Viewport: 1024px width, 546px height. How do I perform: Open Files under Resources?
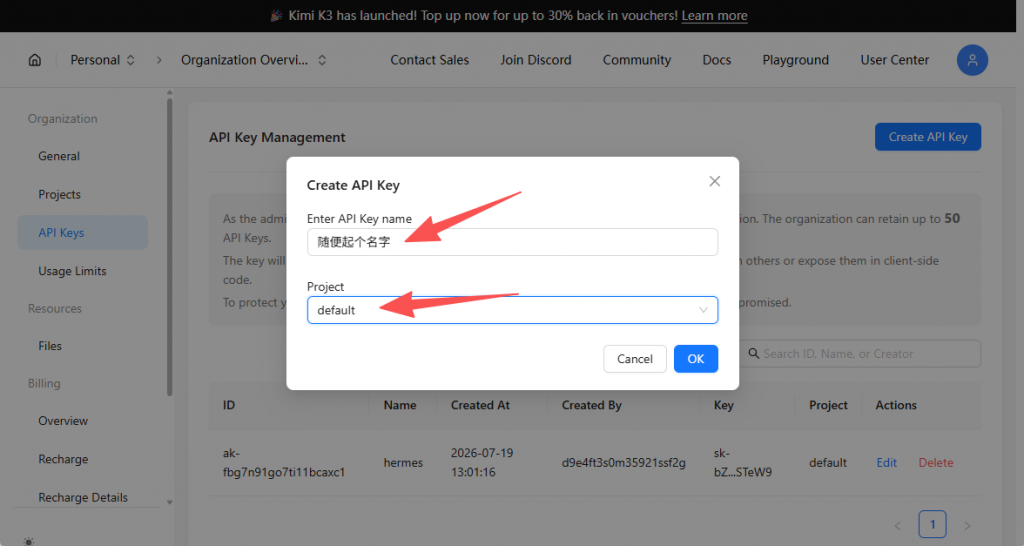point(50,346)
